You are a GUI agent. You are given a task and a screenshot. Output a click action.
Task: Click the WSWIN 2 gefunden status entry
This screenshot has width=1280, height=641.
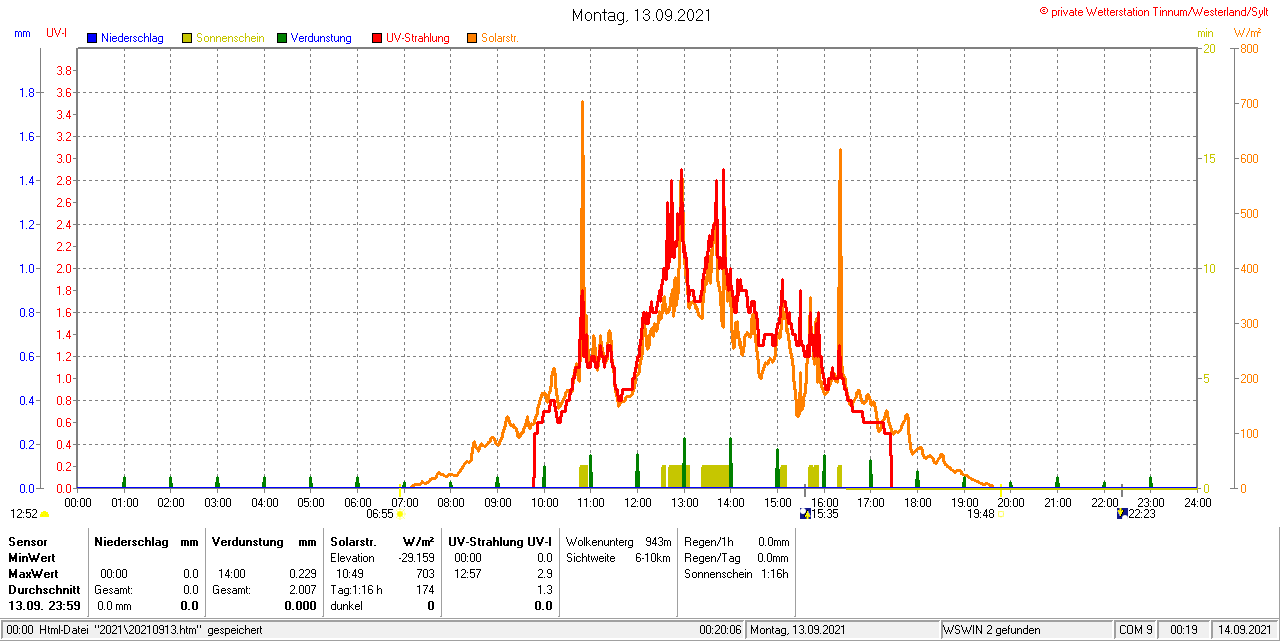pyautogui.click(x=992, y=630)
